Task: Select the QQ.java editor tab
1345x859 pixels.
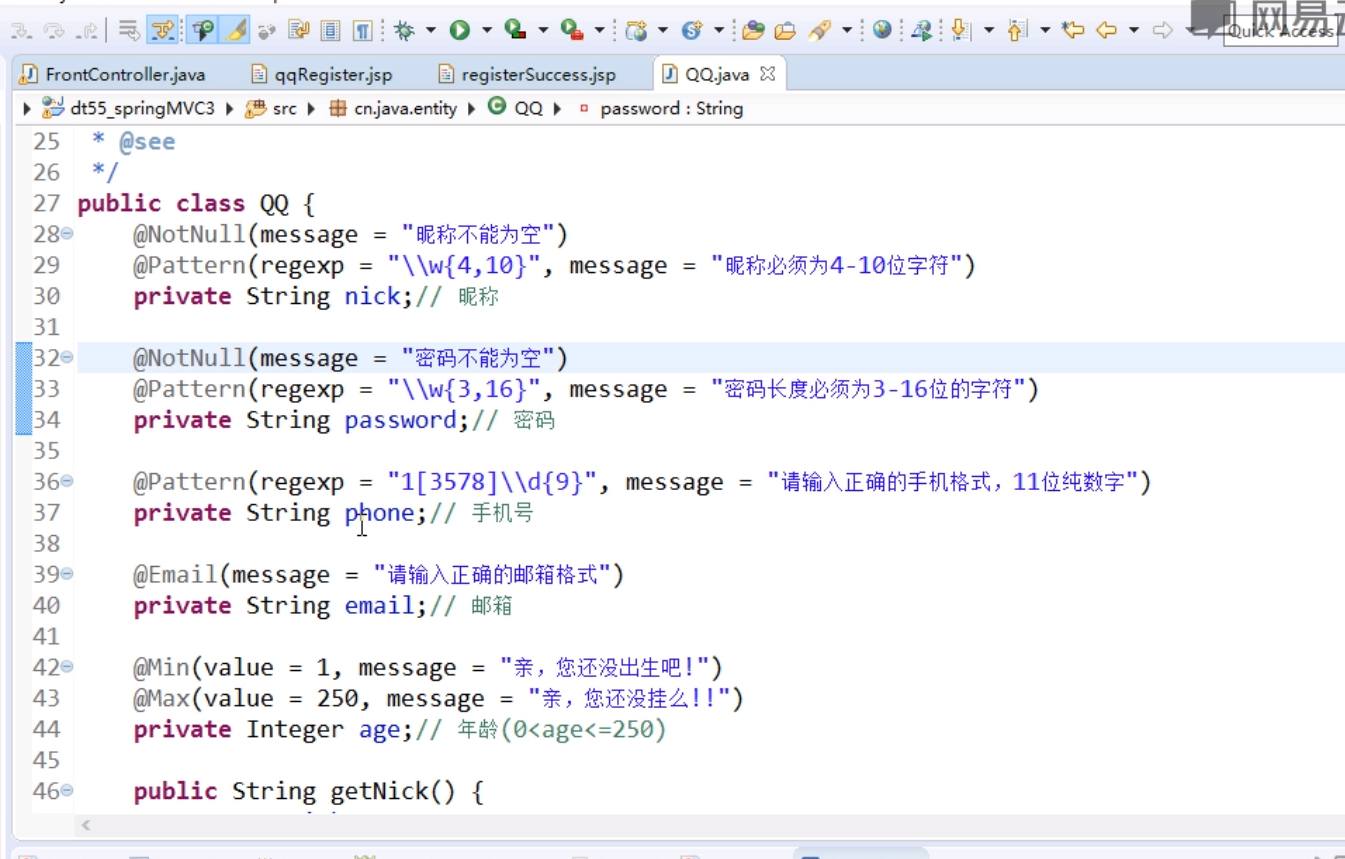Action: point(717,74)
